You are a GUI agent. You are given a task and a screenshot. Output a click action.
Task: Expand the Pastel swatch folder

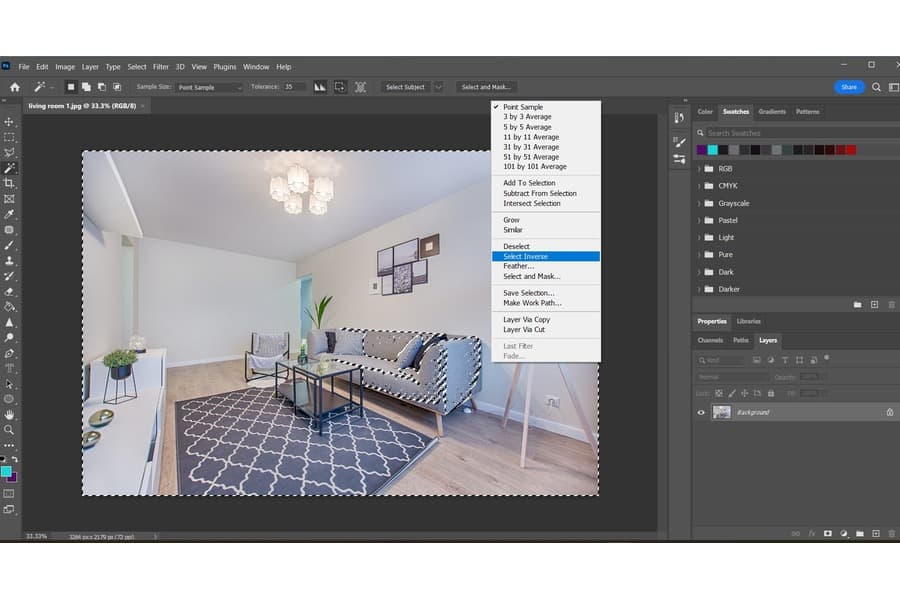coord(699,220)
